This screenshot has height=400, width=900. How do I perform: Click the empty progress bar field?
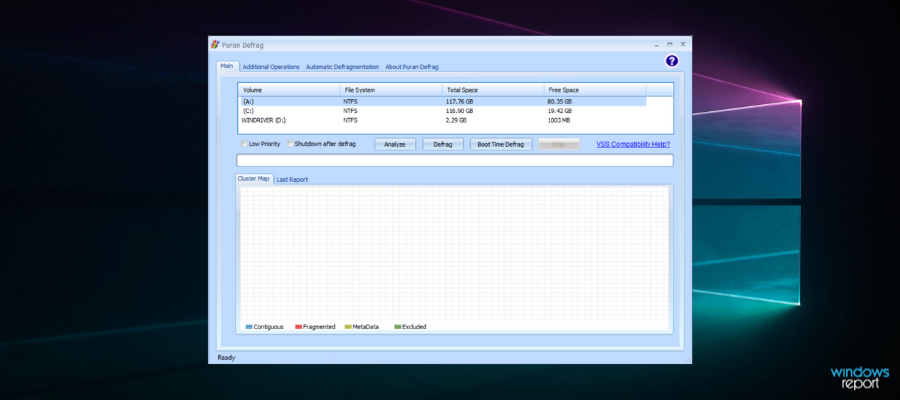click(455, 161)
